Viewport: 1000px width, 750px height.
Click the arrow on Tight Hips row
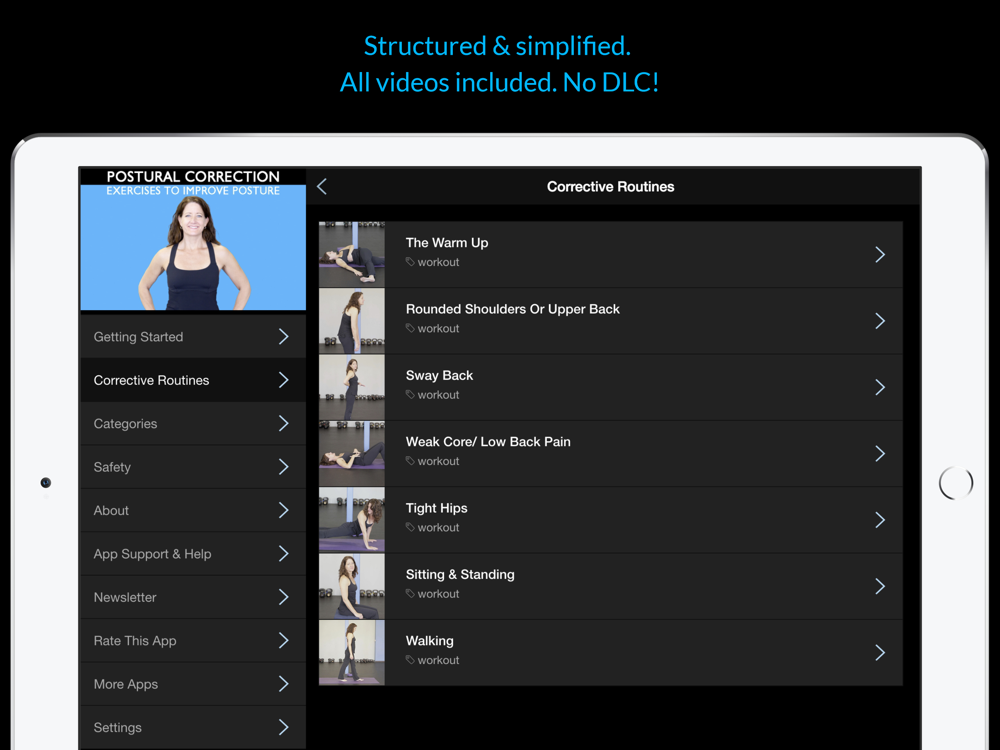point(880,520)
